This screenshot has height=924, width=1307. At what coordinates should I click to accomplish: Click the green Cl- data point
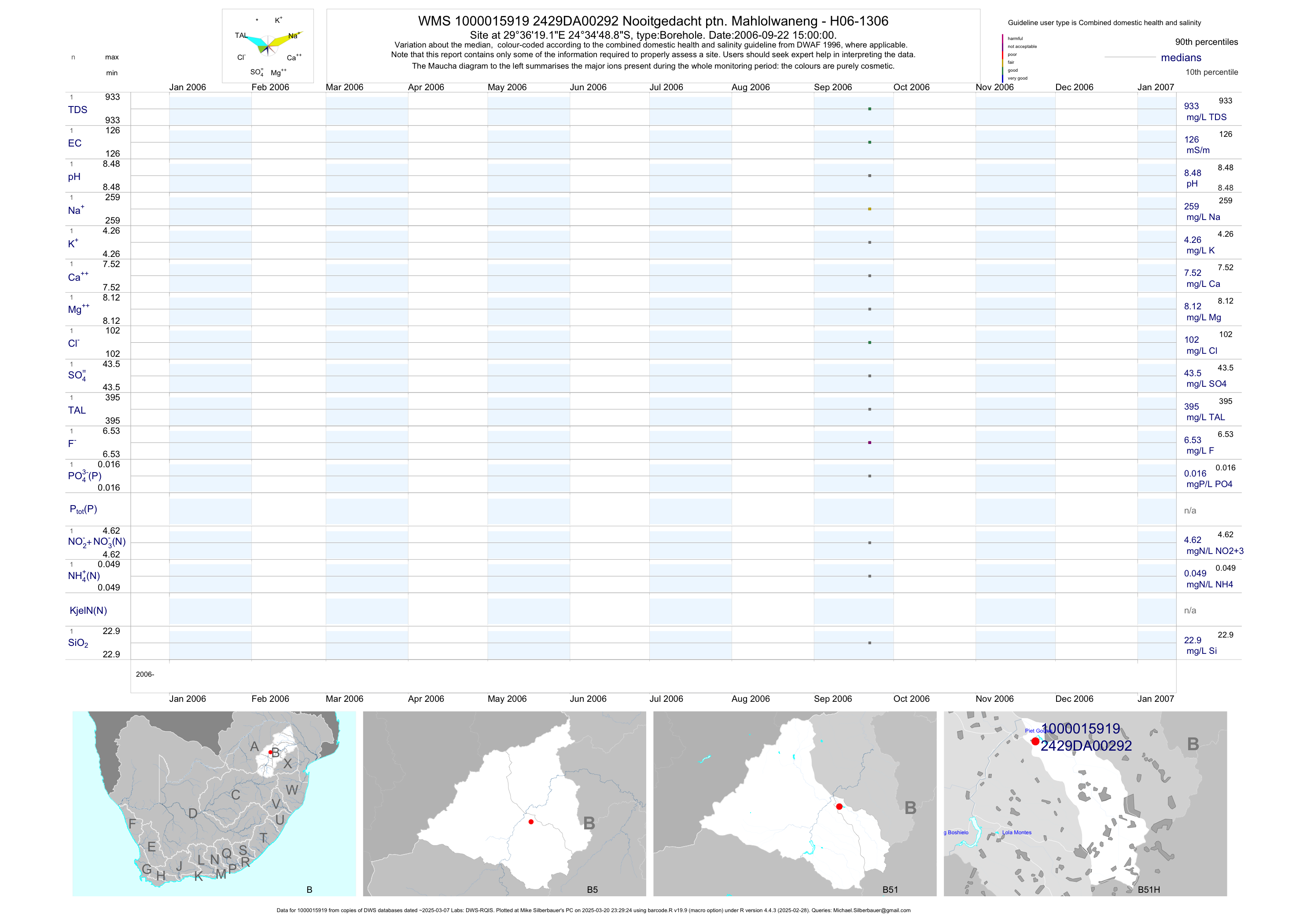[869, 342]
